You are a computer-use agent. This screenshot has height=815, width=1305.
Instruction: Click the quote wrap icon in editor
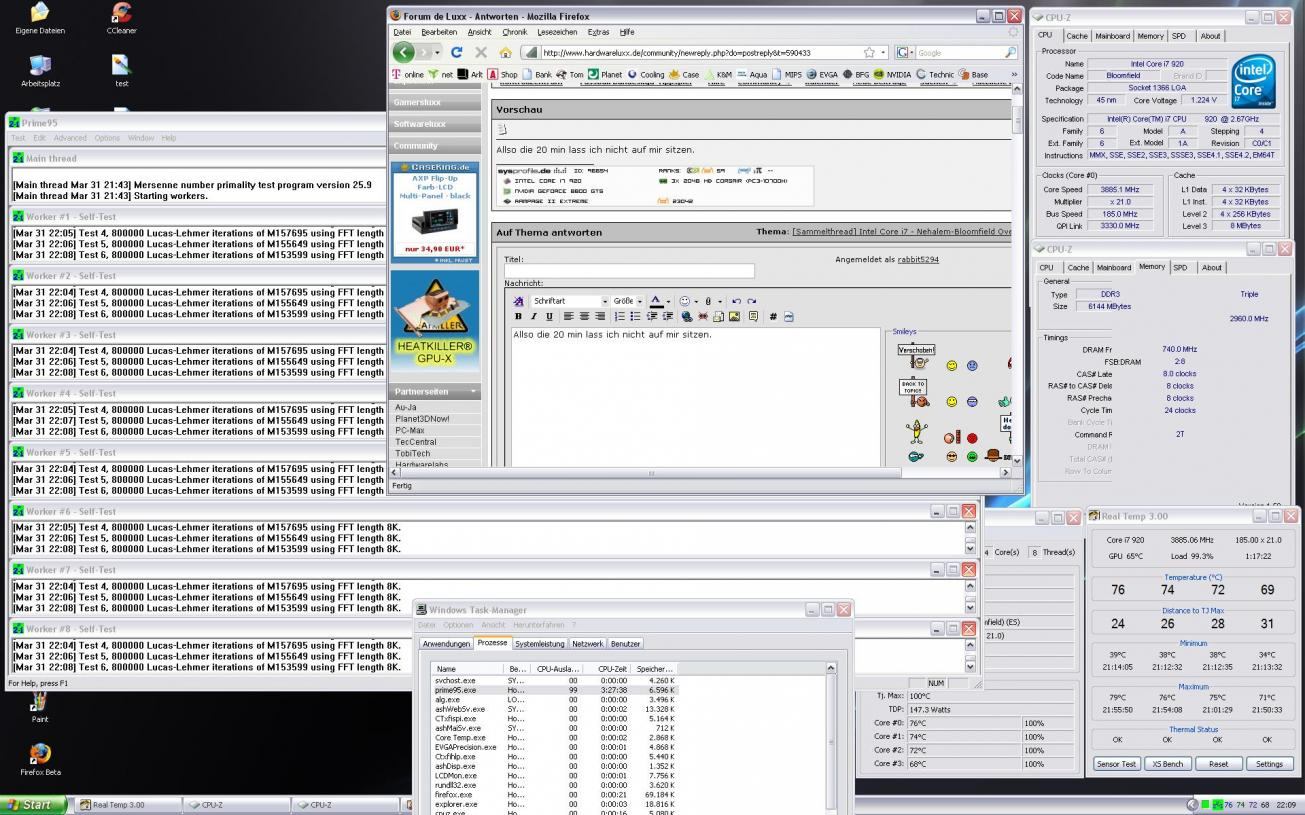point(753,316)
